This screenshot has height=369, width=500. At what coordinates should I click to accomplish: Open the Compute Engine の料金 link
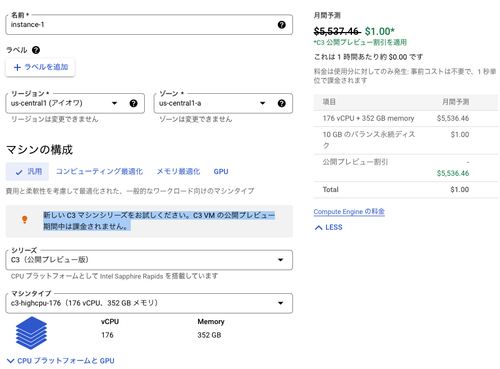tap(349, 212)
